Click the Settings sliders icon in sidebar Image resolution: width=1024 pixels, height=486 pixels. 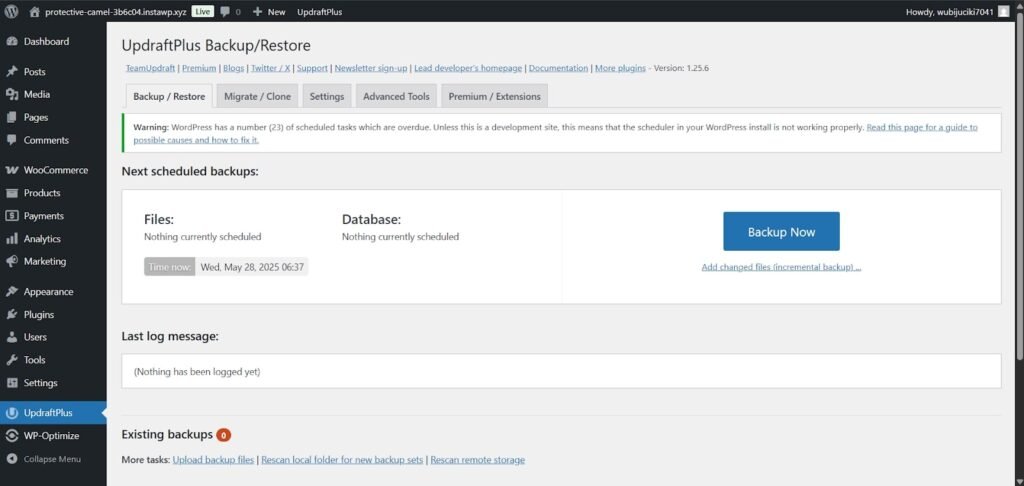[x=11, y=383]
